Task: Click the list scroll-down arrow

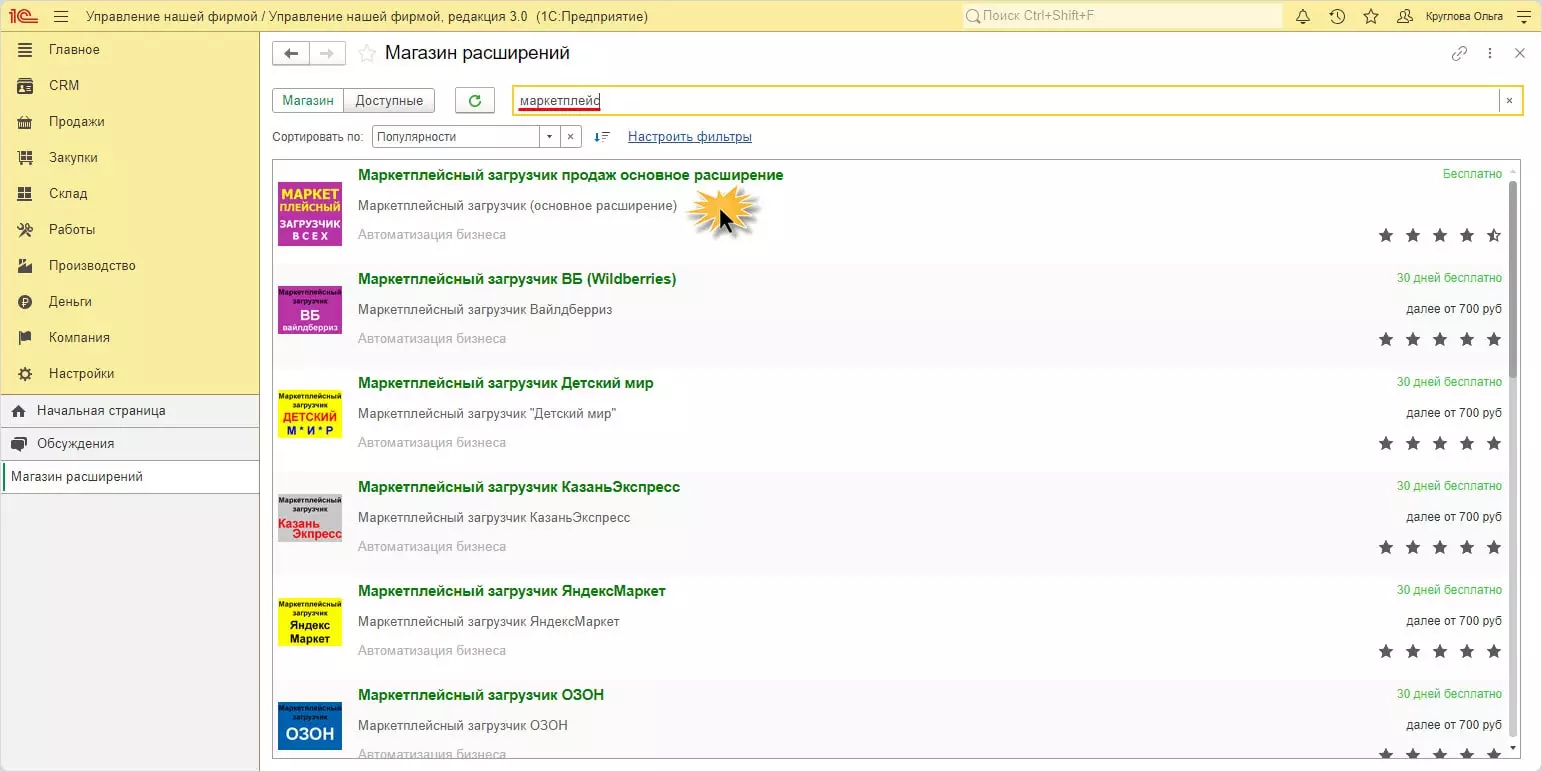Action: 1513,747
